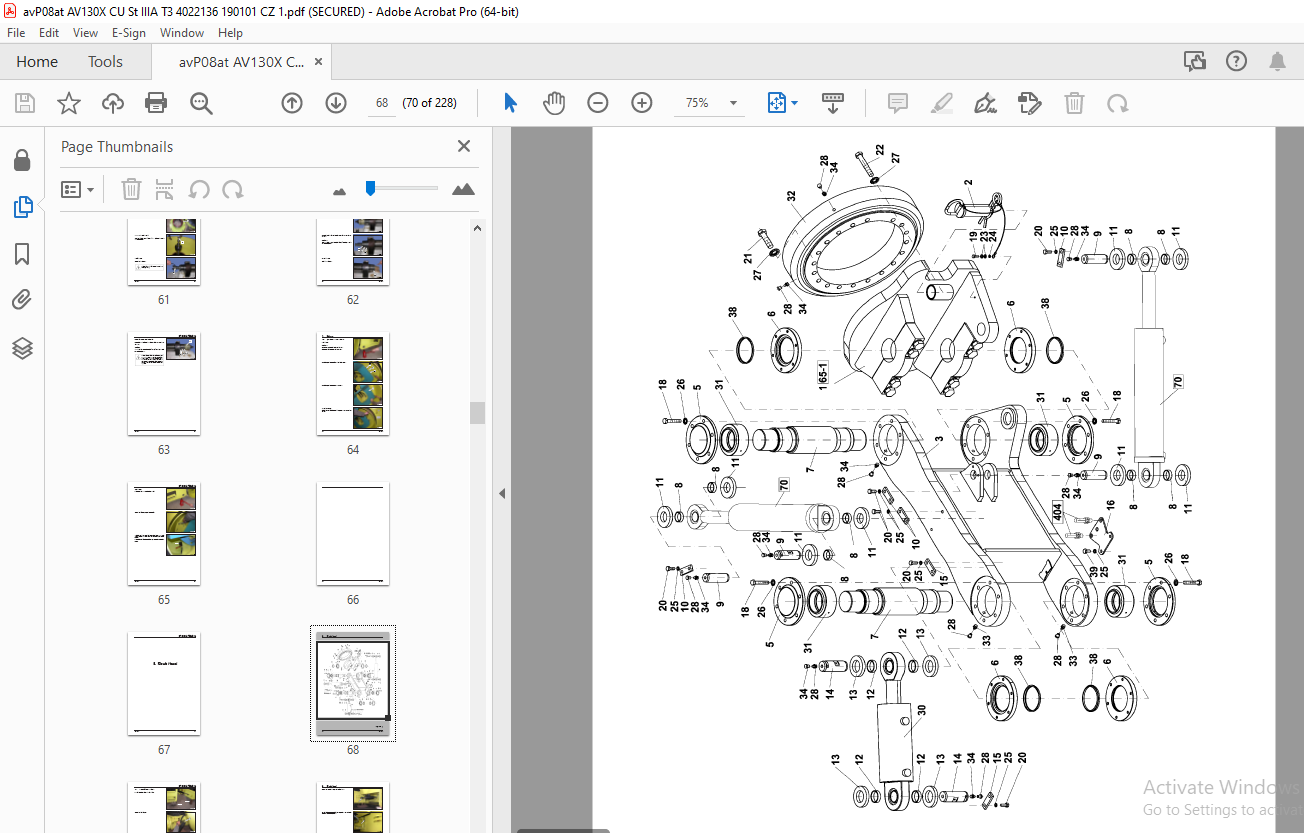The width and height of the screenshot is (1304, 833).
Task: Open thumbnails options dropdown menu
Action: (x=77, y=189)
